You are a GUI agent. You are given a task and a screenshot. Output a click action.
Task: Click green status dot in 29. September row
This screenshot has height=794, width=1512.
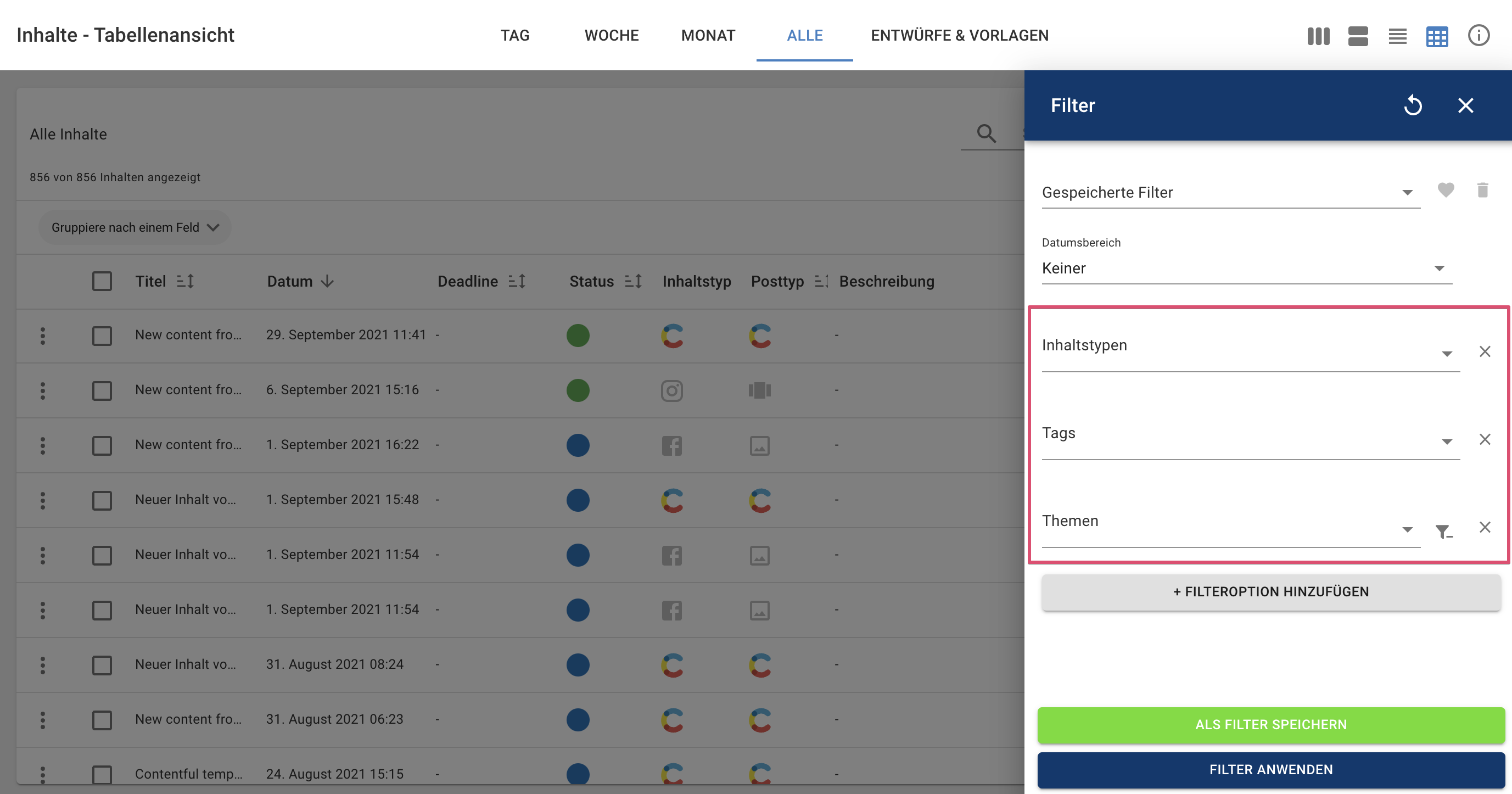coord(578,336)
